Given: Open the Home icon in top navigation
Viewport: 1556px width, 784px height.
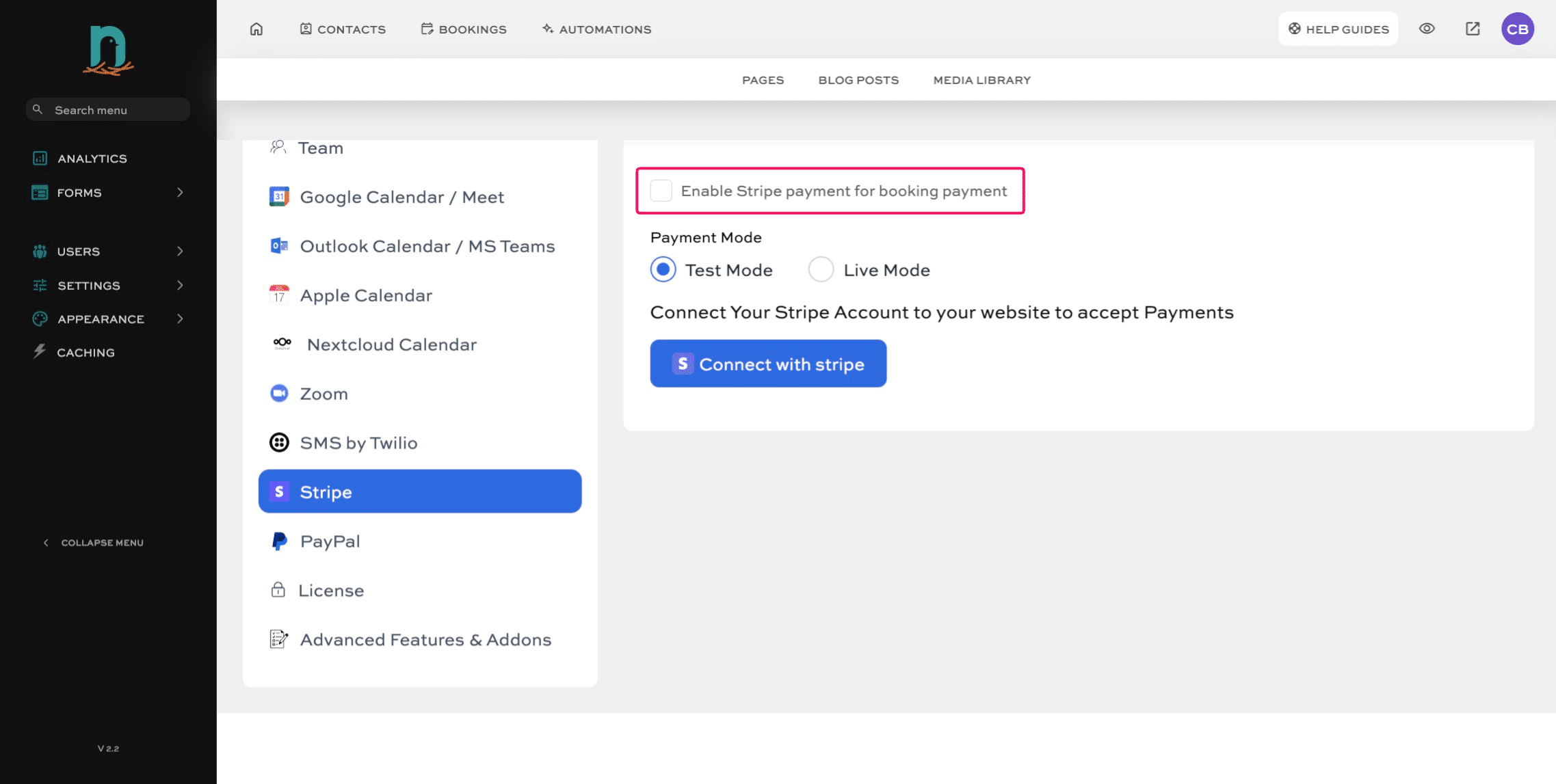Looking at the screenshot, I should pos(256,29).
